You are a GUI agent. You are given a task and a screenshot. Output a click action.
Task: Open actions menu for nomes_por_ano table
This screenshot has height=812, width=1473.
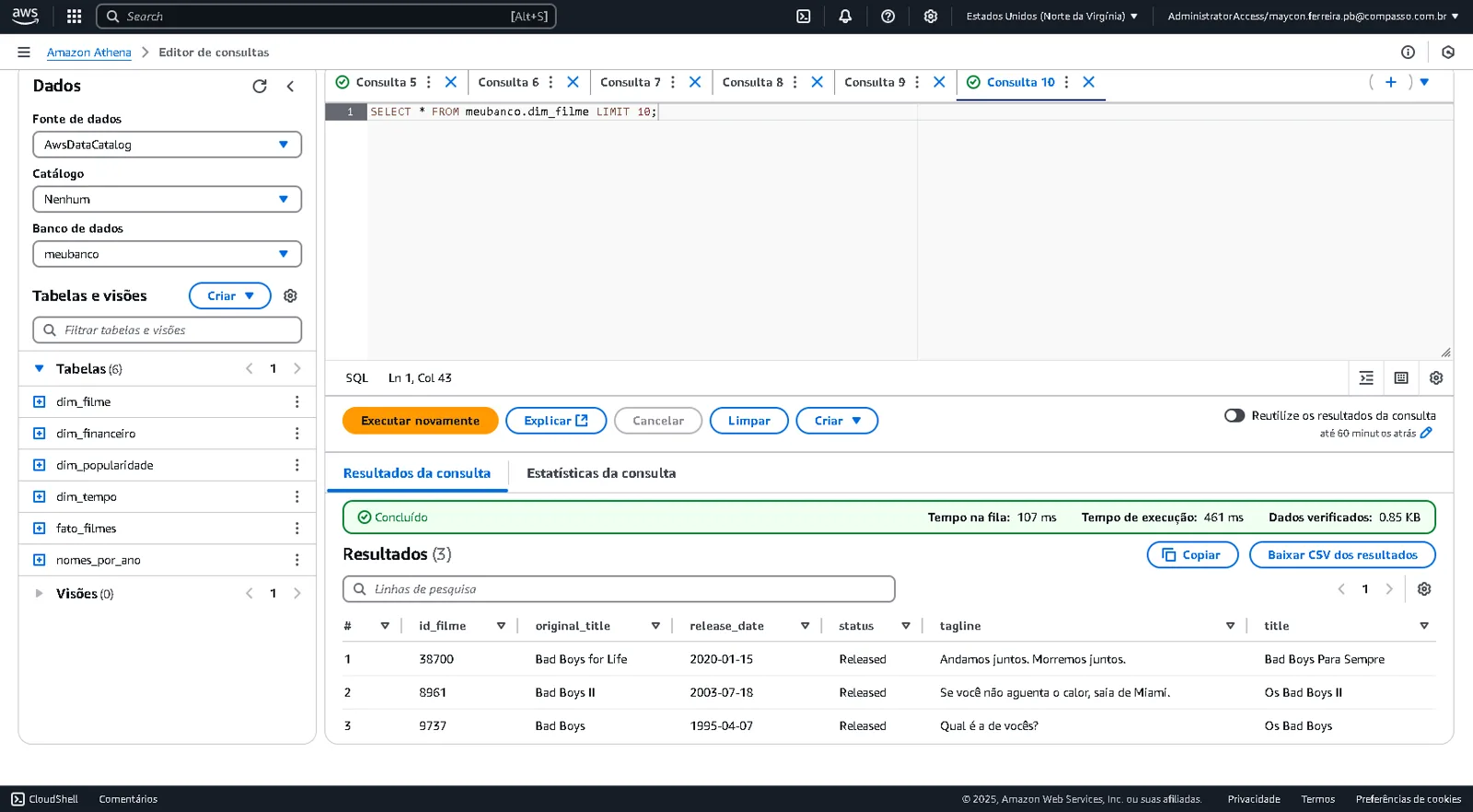coord(296,561)
